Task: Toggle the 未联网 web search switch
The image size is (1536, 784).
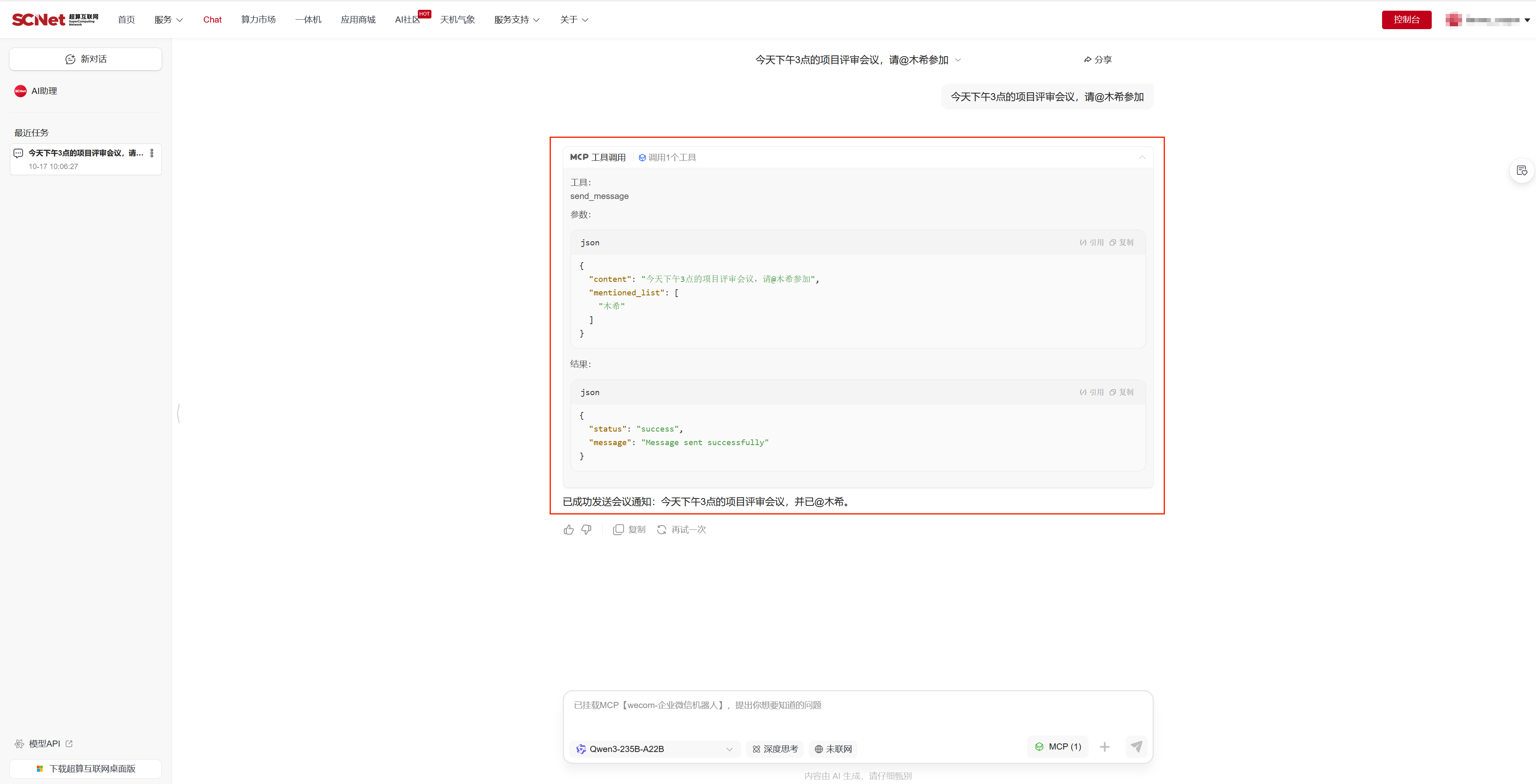Action: tap(833, 749)
